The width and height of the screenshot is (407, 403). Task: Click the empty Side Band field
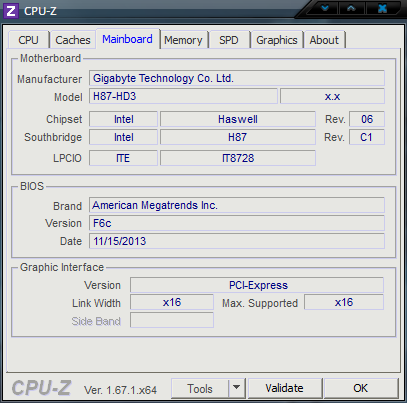pyautogui.click(x=172, y=320)
